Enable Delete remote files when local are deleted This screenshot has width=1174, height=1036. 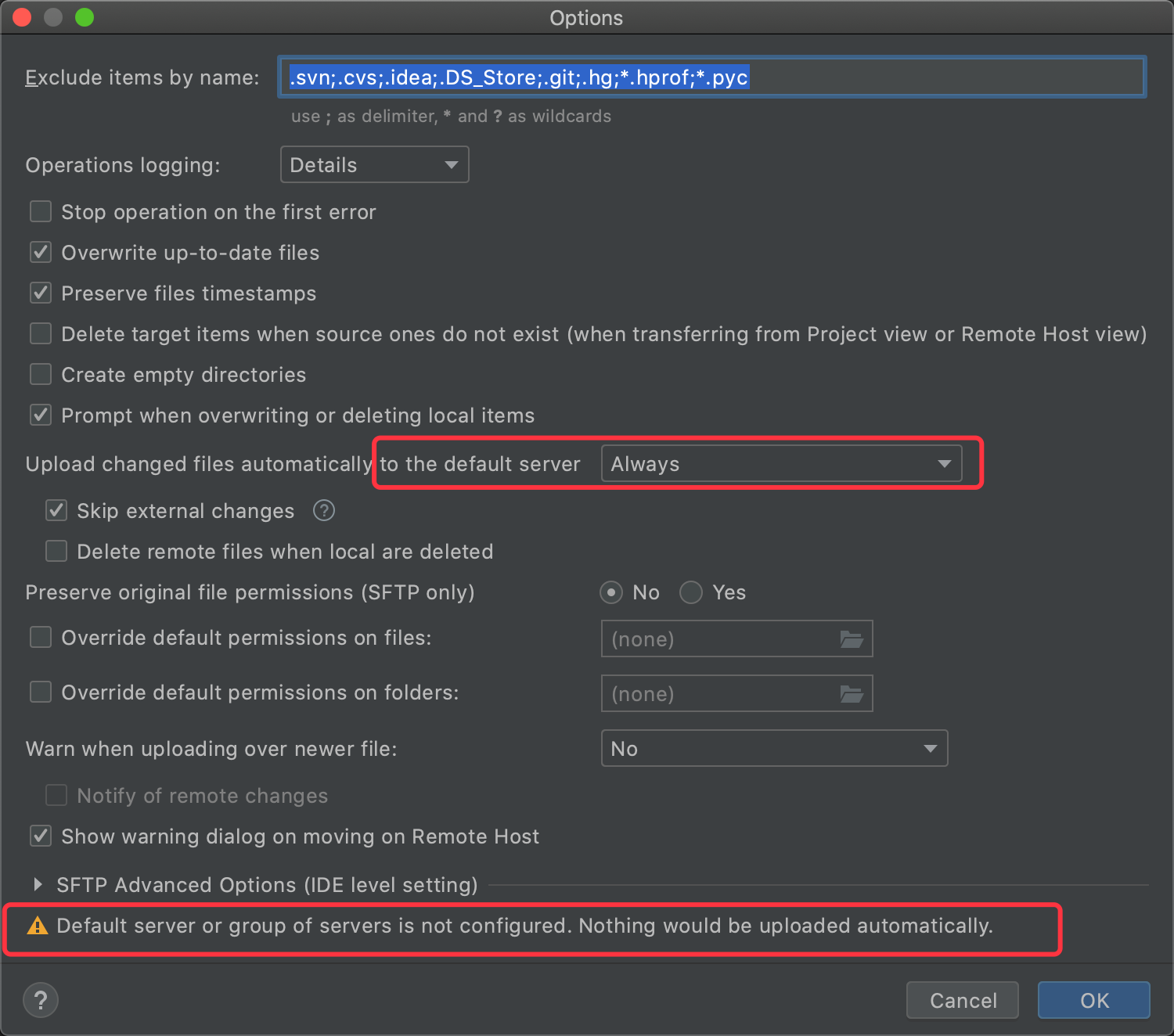point(56,551)
